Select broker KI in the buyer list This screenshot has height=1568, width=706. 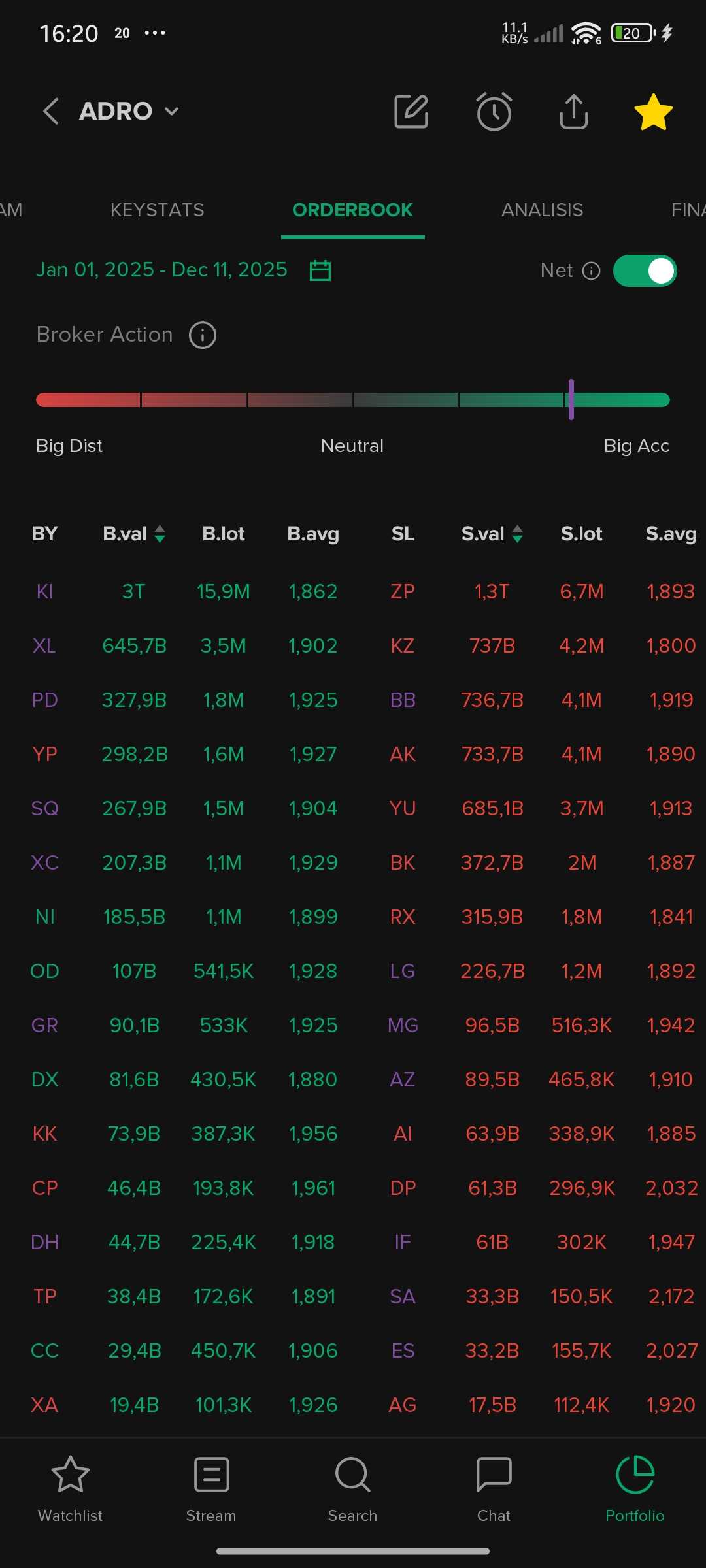coord(44,592)
